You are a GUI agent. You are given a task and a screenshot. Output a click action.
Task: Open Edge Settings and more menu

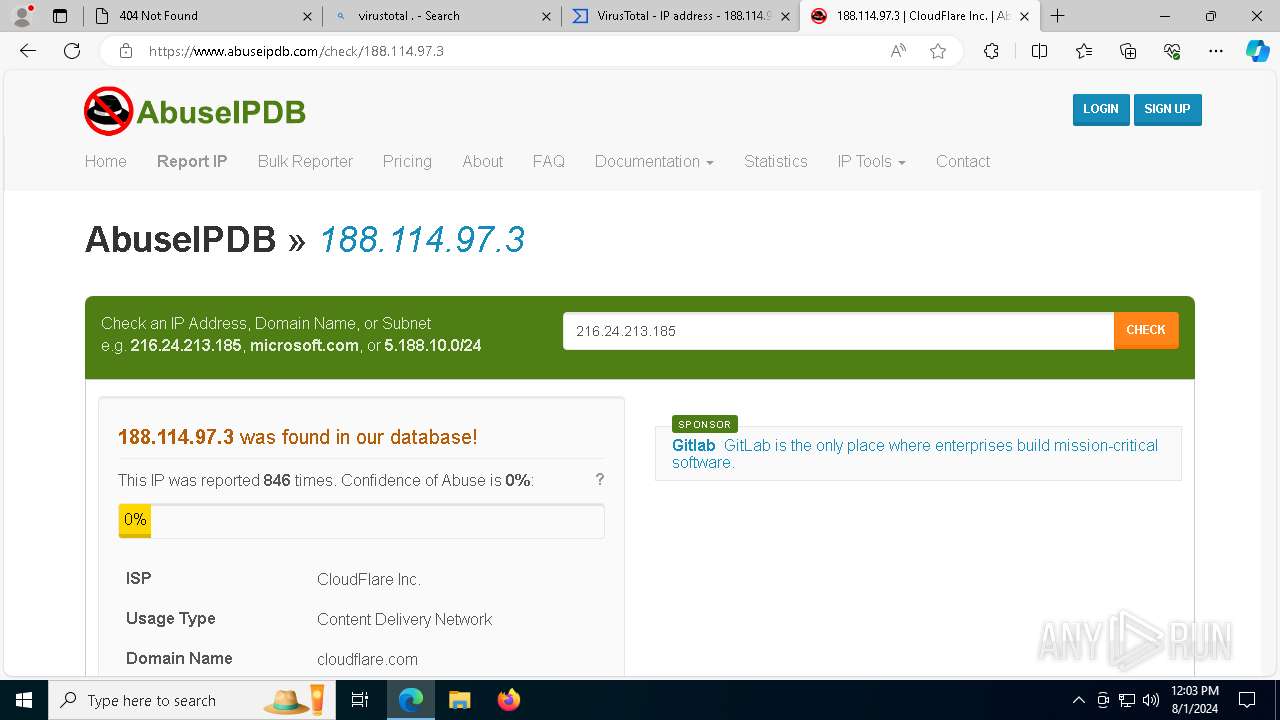(1216, 51)
